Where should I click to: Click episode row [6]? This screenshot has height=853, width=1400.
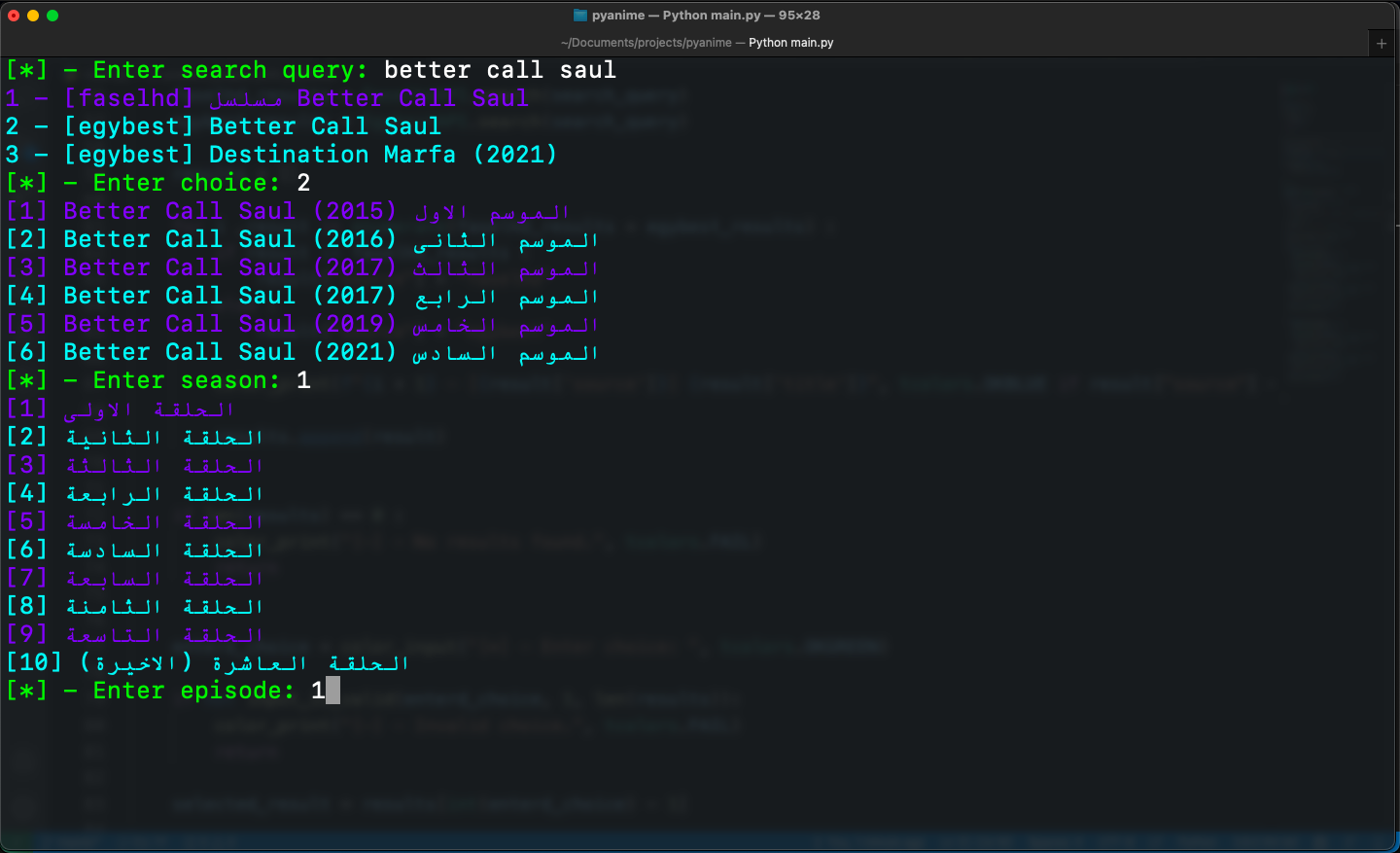pyautogui.click(x=135, y=550)
